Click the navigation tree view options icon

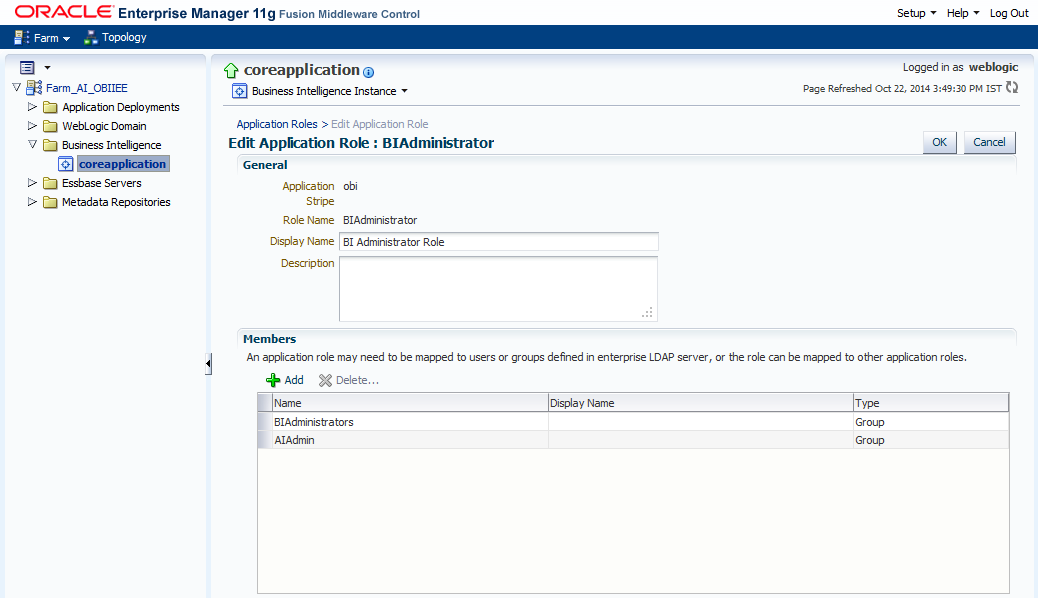[27, 68]
